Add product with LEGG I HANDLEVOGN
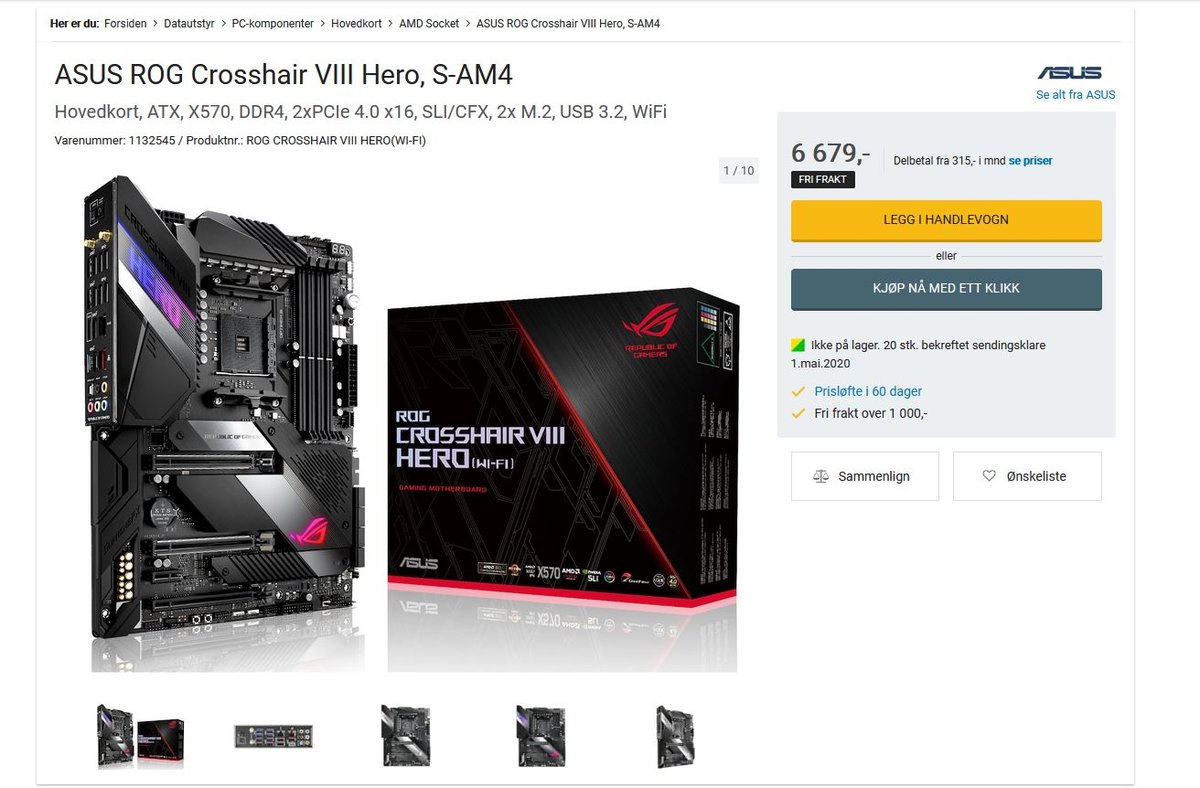The width and height of the screenshot is (1200, 788). [946, 220]
